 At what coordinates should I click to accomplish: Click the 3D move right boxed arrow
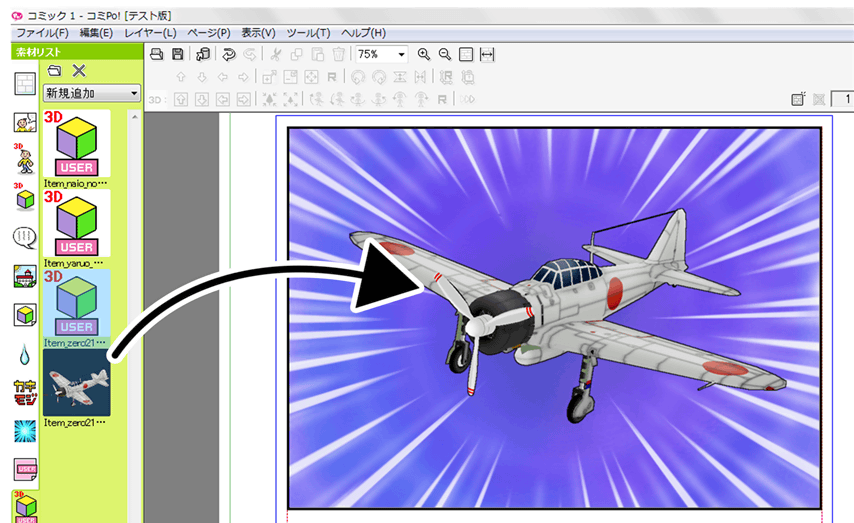pos(244,99)
